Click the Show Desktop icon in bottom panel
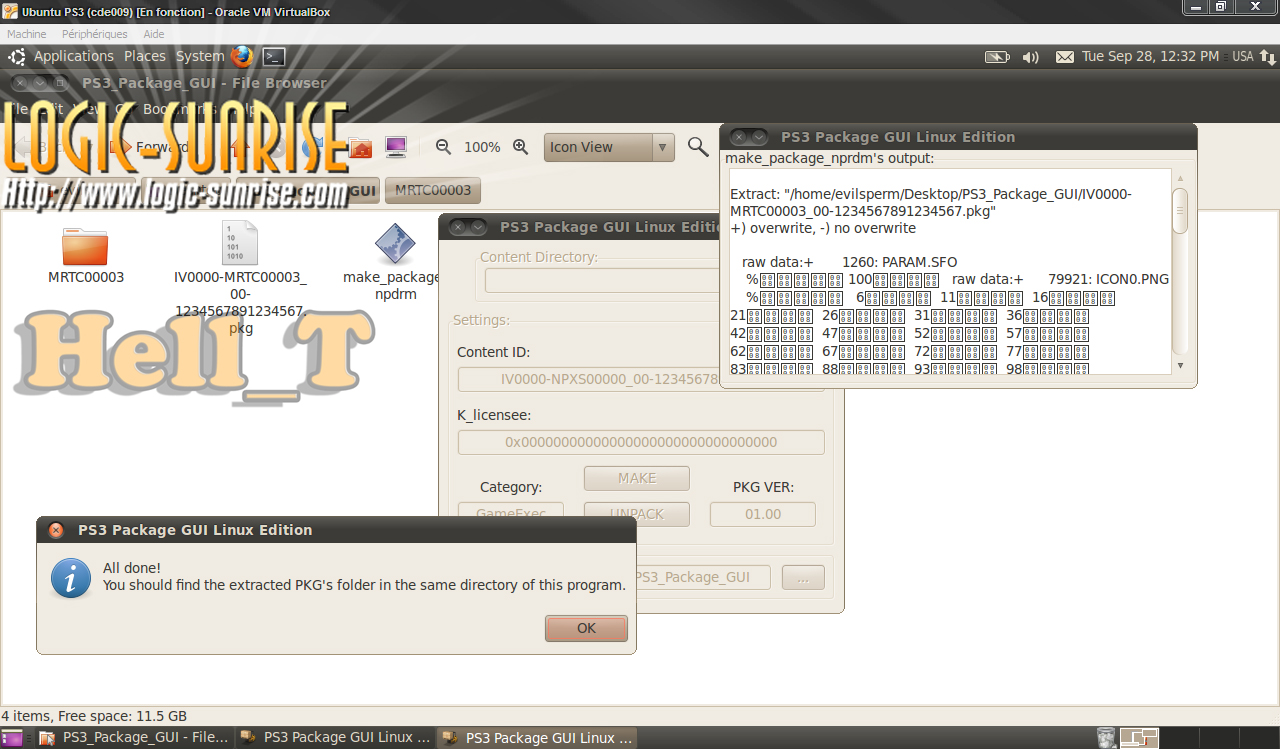 coord(13,738)
